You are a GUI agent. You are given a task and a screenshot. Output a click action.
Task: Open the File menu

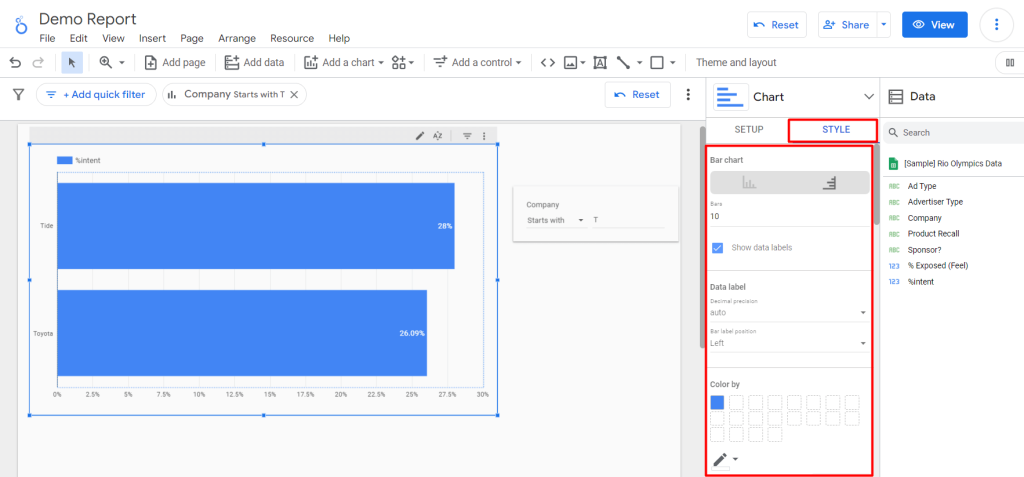point(48,39)
